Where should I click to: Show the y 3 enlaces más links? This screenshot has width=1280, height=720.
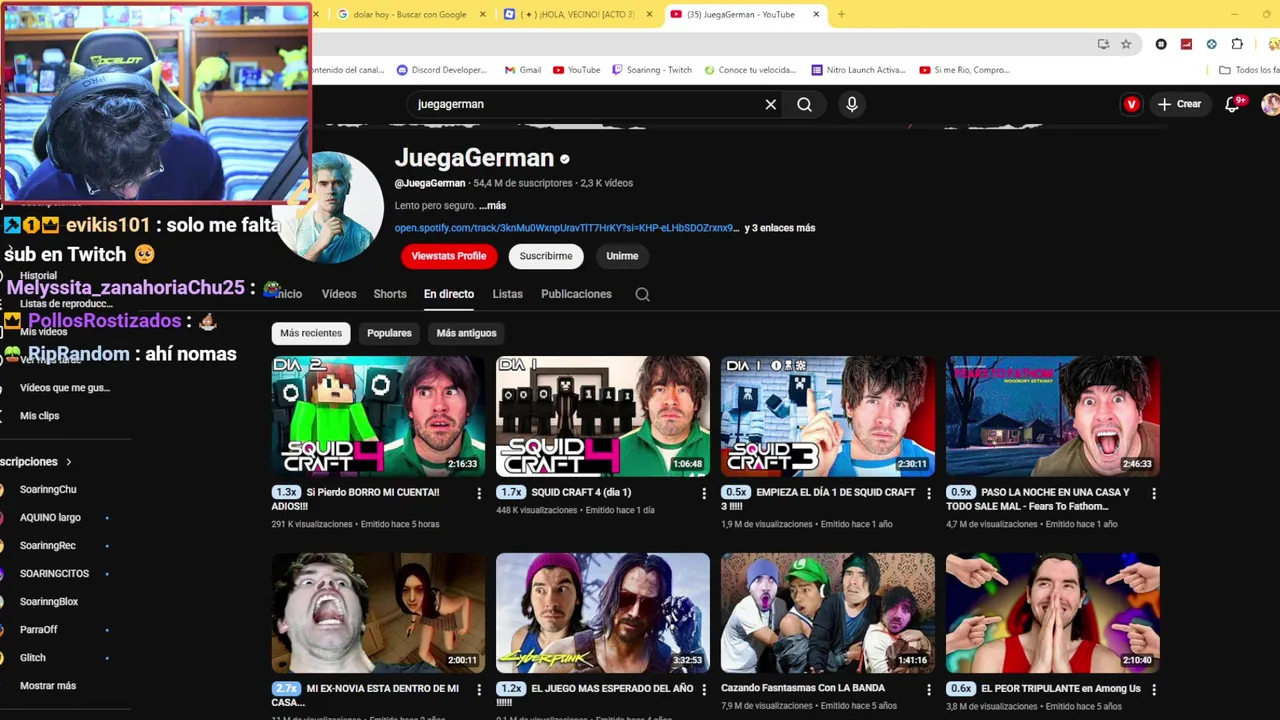780,228
